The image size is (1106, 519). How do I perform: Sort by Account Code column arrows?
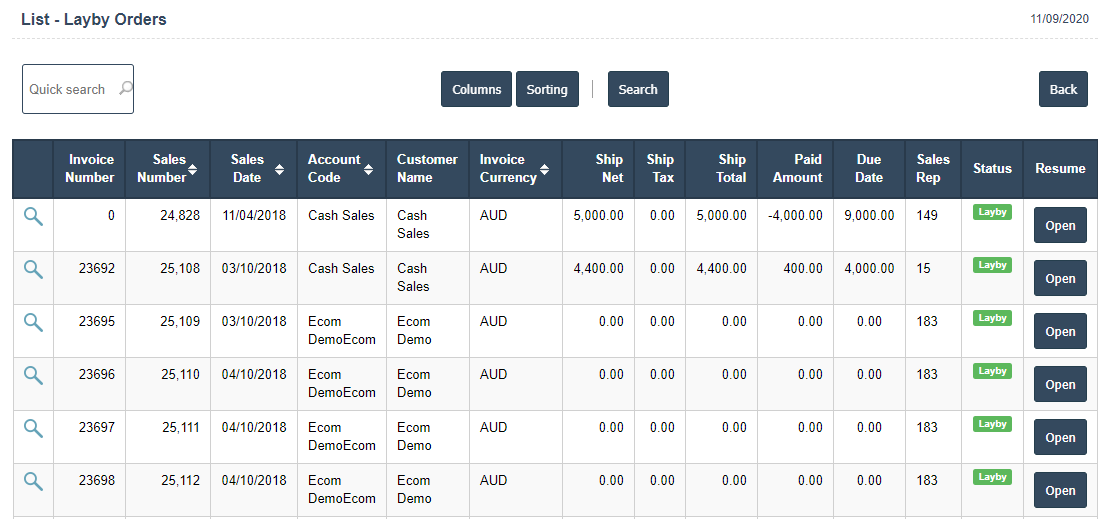point(368,170)
